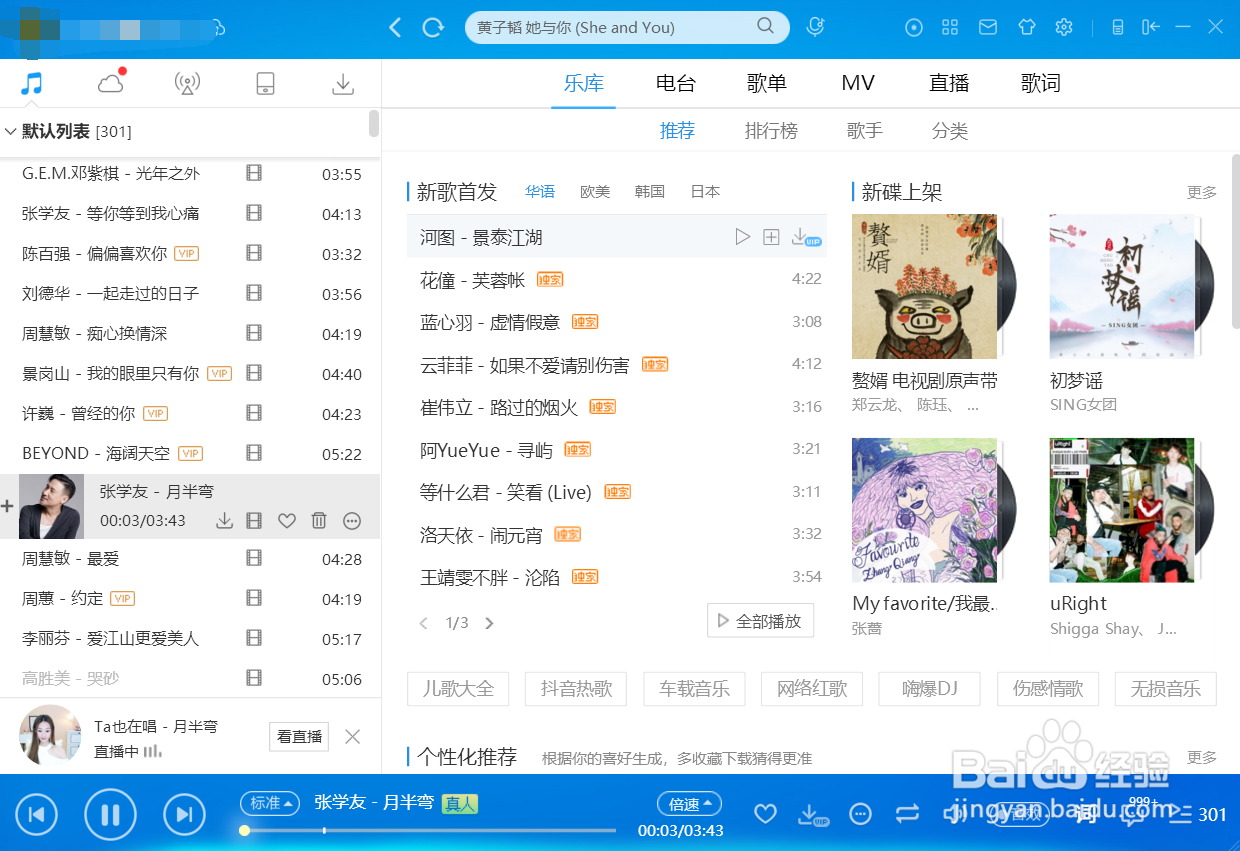
Task: Open the radio broadcast icon in sidebar
Action: 187,83
